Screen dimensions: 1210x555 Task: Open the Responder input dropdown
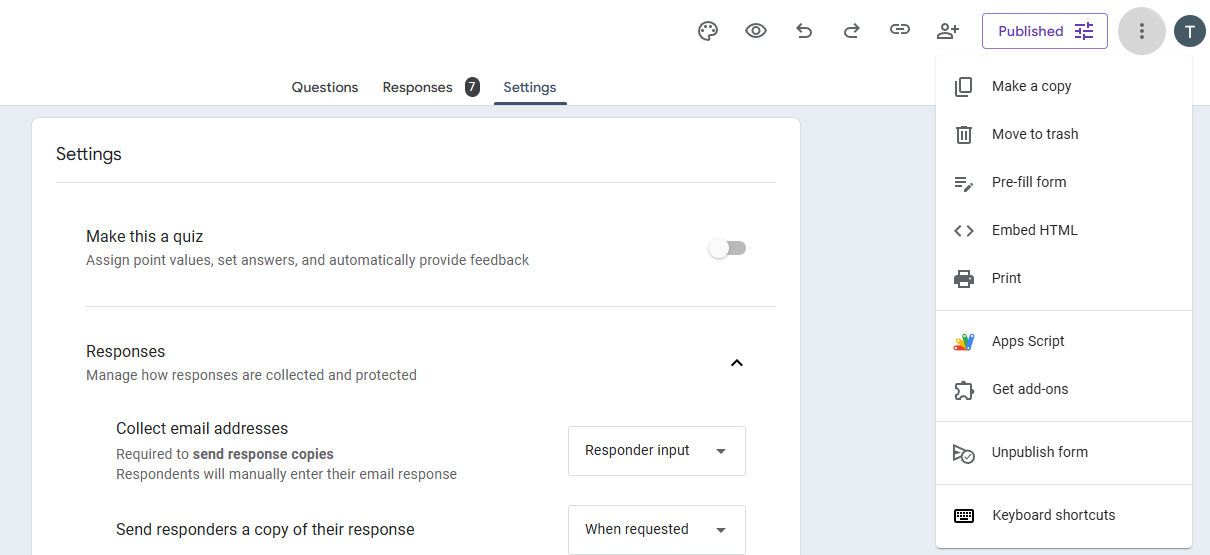[x=657, y=451]
